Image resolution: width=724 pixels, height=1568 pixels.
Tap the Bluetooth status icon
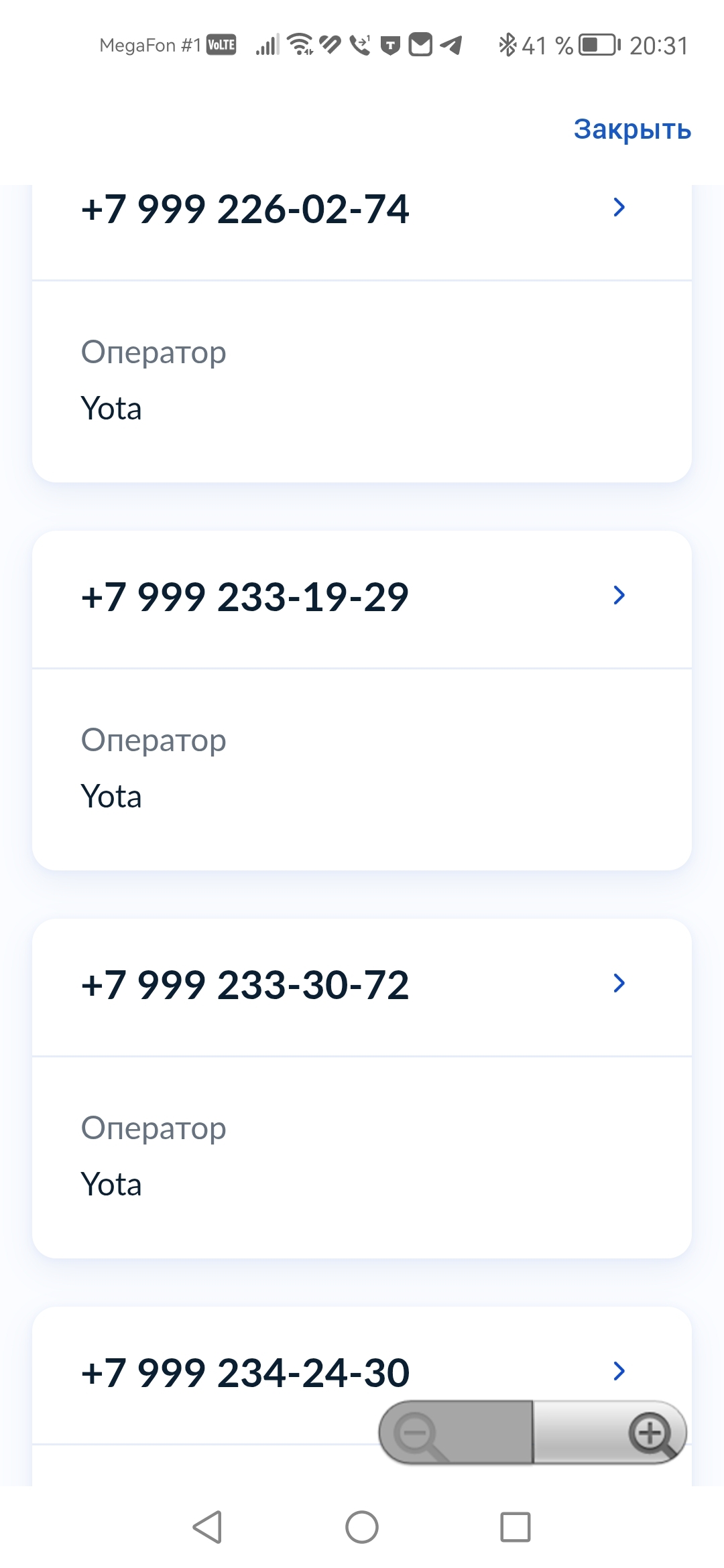coord(507,45)
